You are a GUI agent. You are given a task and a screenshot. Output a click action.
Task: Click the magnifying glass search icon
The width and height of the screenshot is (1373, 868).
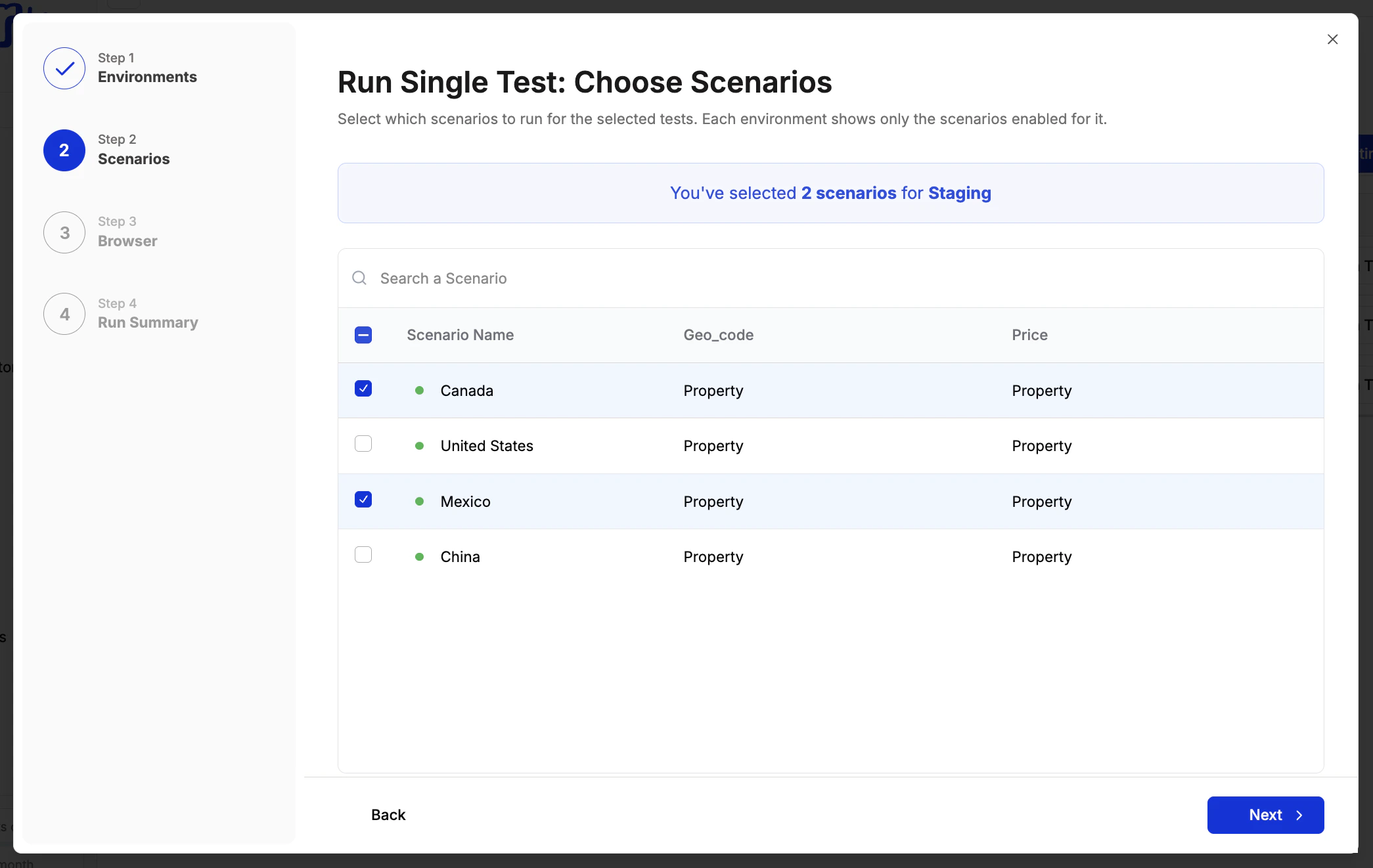(x=359, y=278)
